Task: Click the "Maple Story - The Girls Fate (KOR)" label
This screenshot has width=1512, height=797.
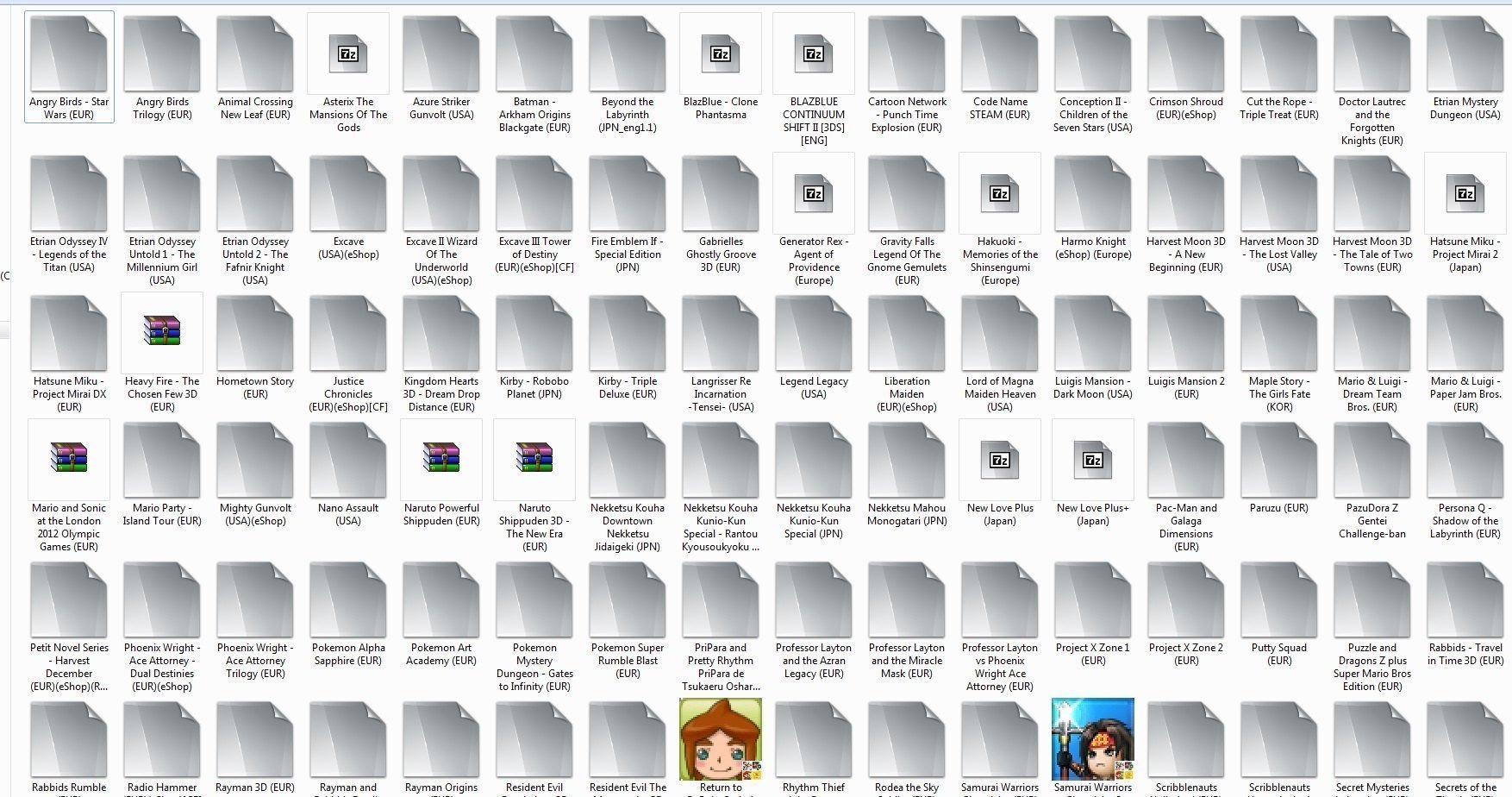Action: coord(1279,394)
